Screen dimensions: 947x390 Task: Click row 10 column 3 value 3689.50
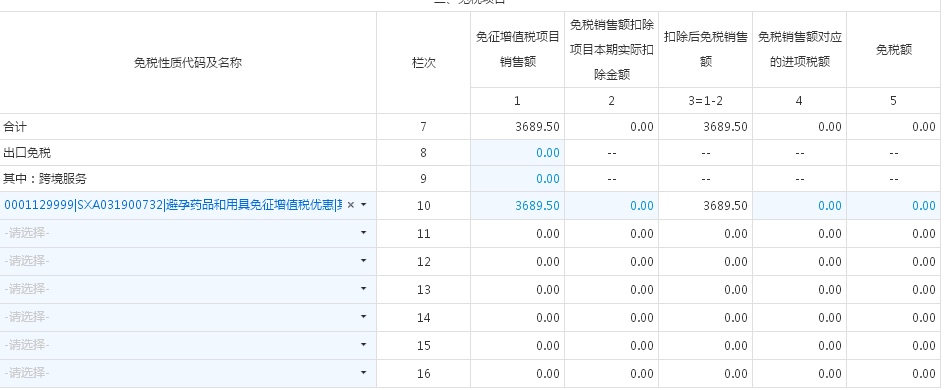[725, 206]
